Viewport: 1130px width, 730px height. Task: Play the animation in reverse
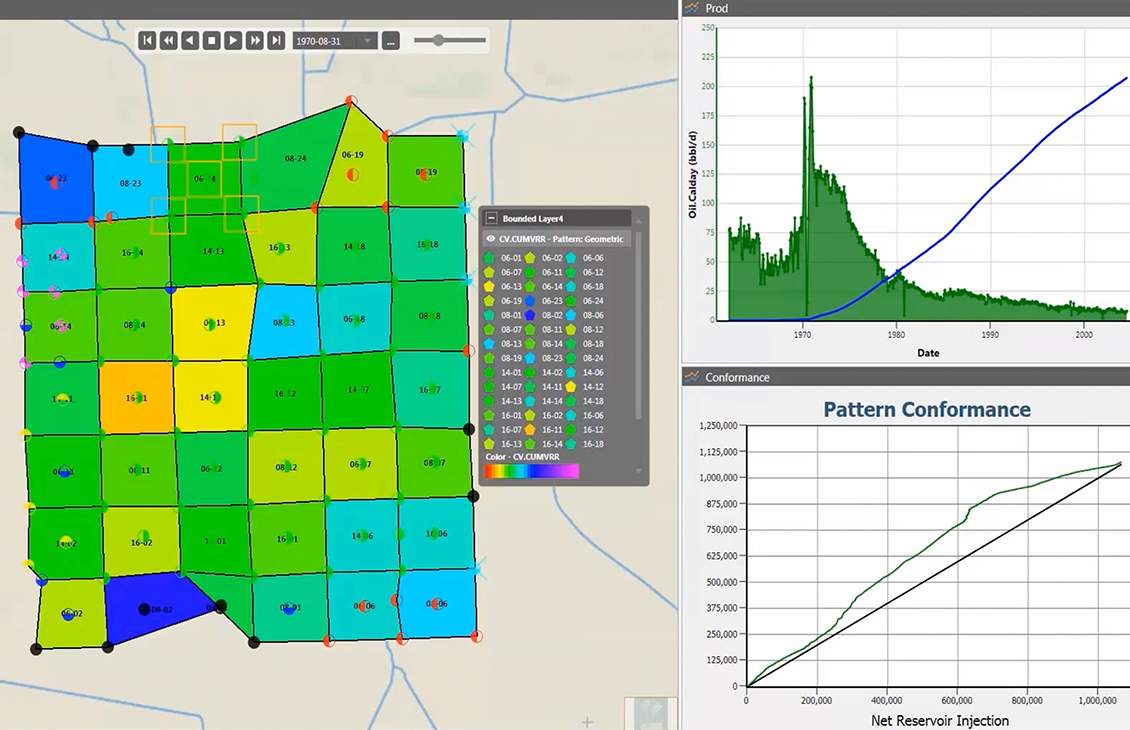(x=190, y=40)
